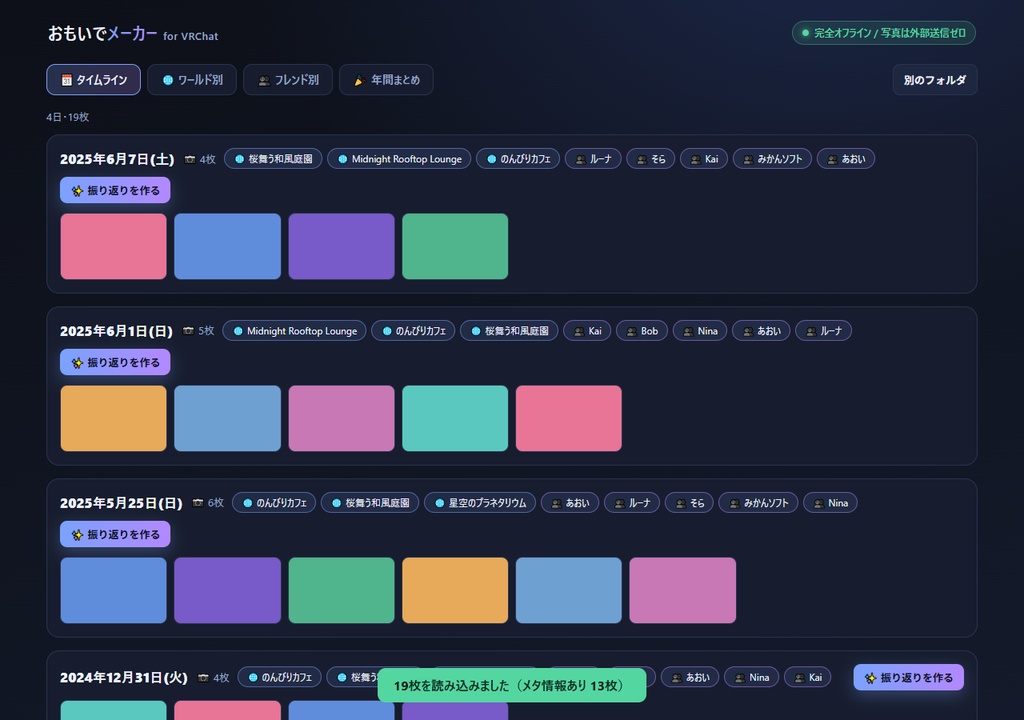Click the 2025年6月7日(土) date heading

pos(117,159)
